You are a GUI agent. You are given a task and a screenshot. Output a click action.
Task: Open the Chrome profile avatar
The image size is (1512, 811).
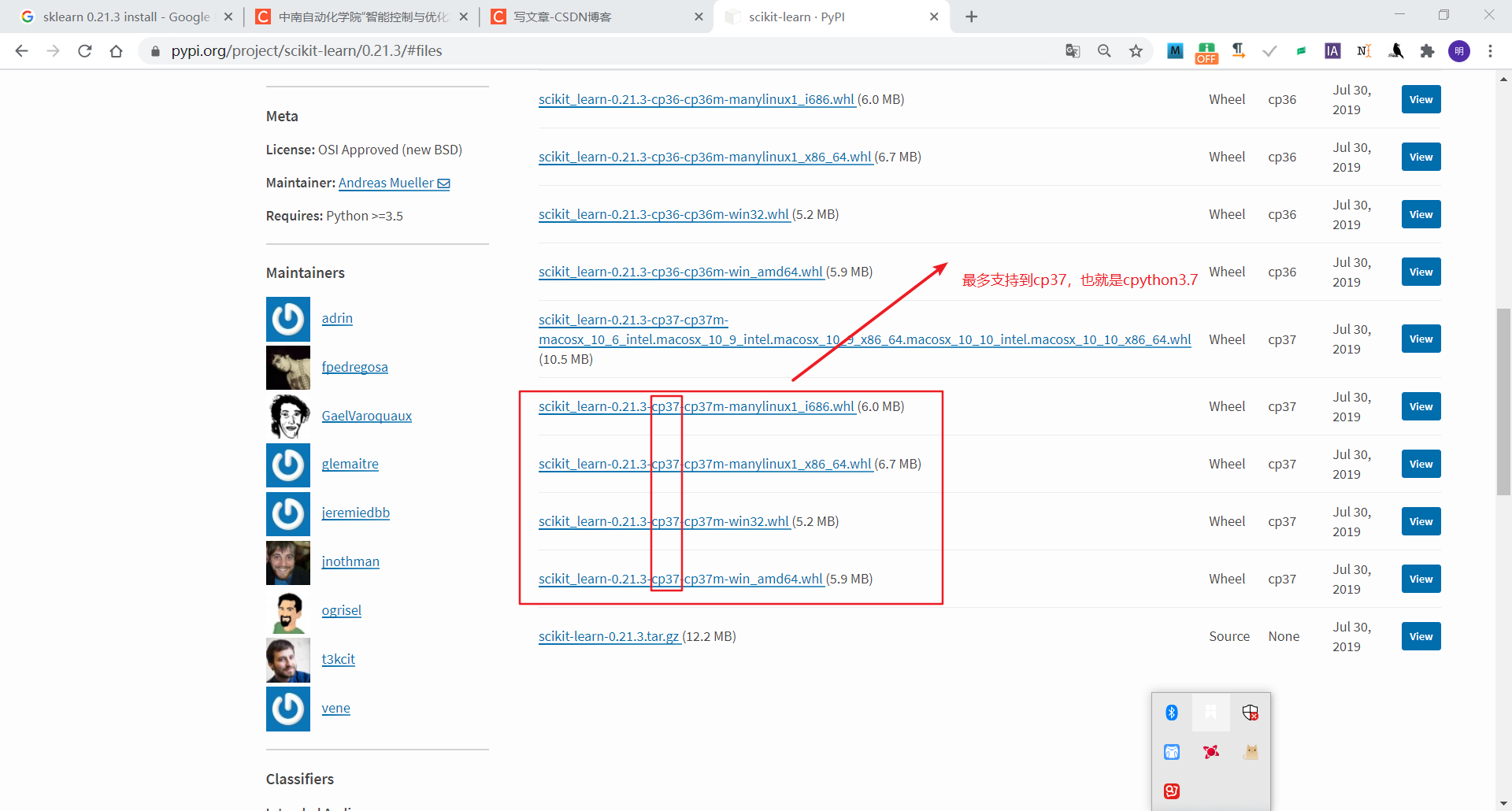click(x=1458, y=51)
